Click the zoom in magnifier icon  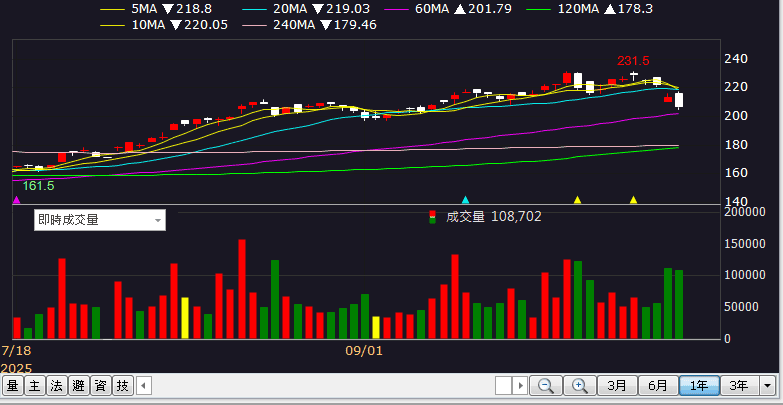(x=579, y=385)
